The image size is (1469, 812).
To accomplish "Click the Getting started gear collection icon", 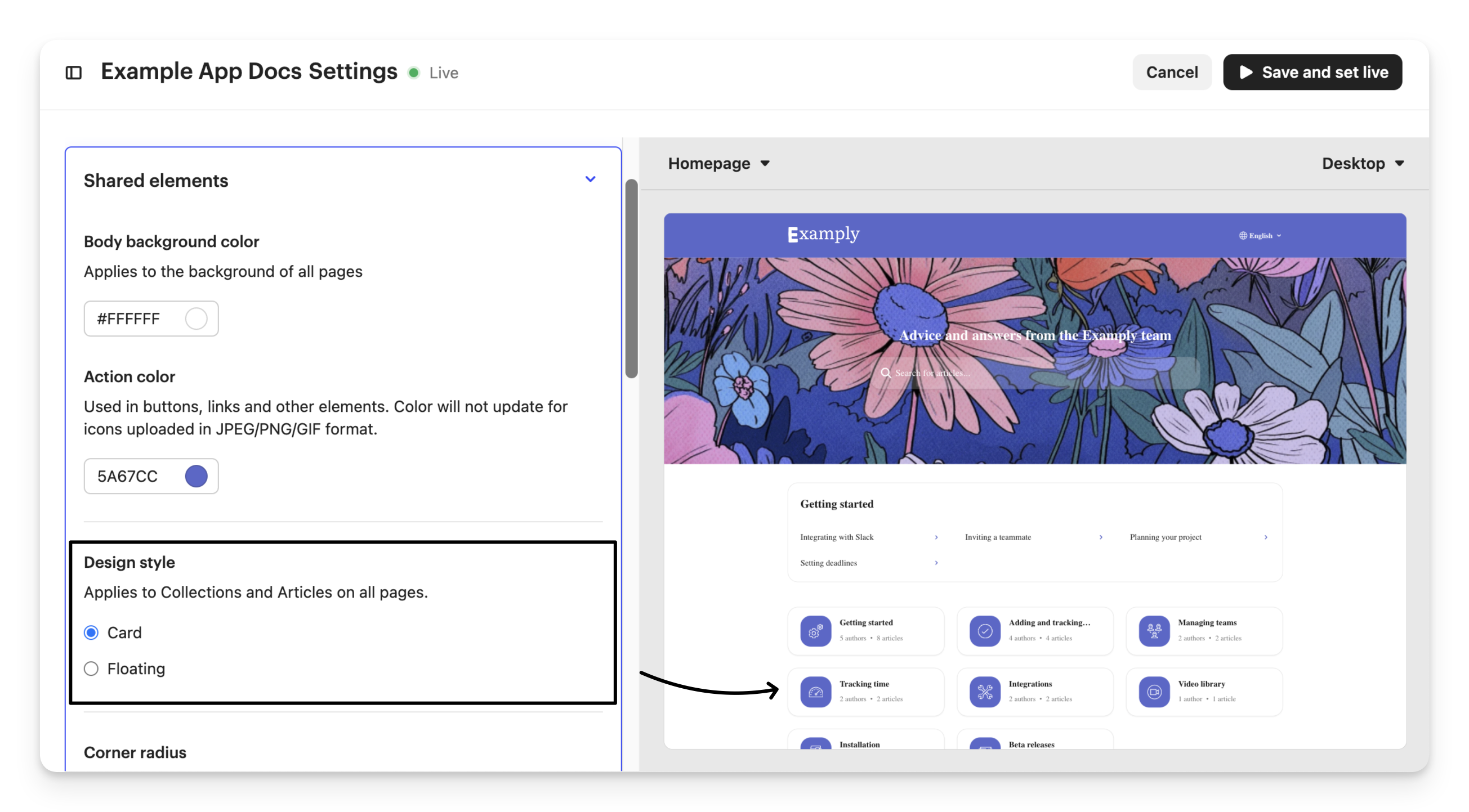I will pos(815,631).
